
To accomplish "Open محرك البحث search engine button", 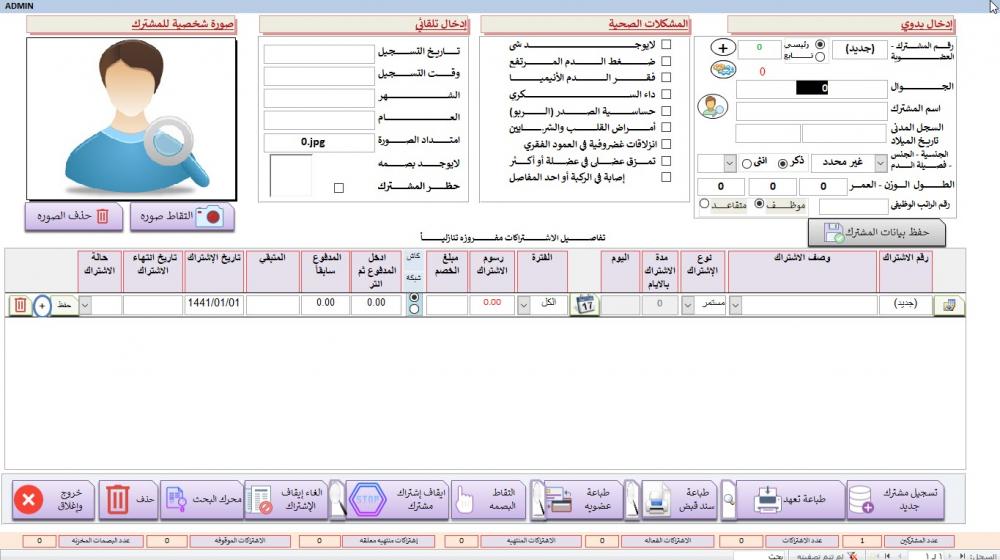I will [x=202, y=500].
